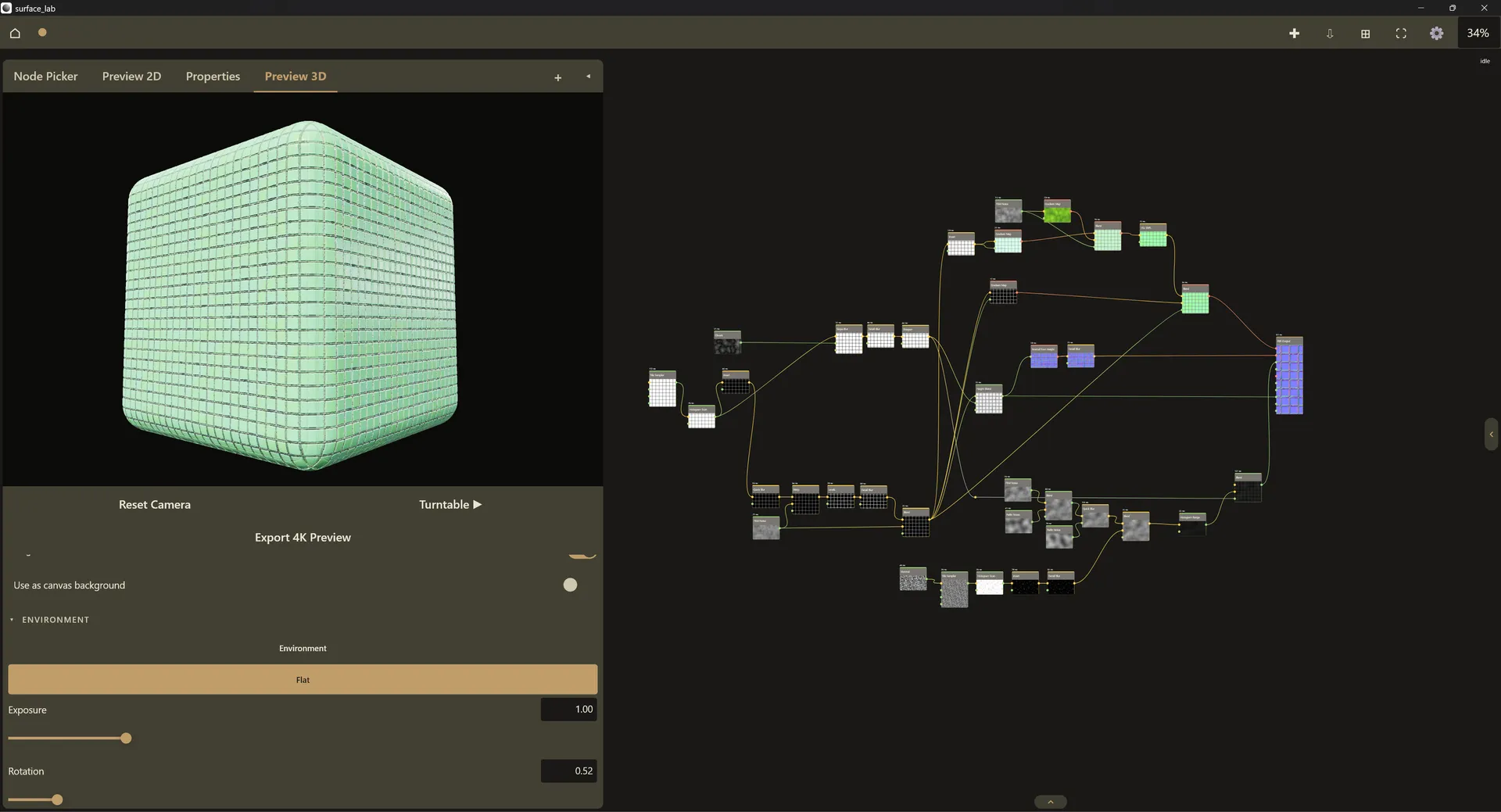Select the Preview 3D tab
The image size is (1501, 812).
point(296,76)
